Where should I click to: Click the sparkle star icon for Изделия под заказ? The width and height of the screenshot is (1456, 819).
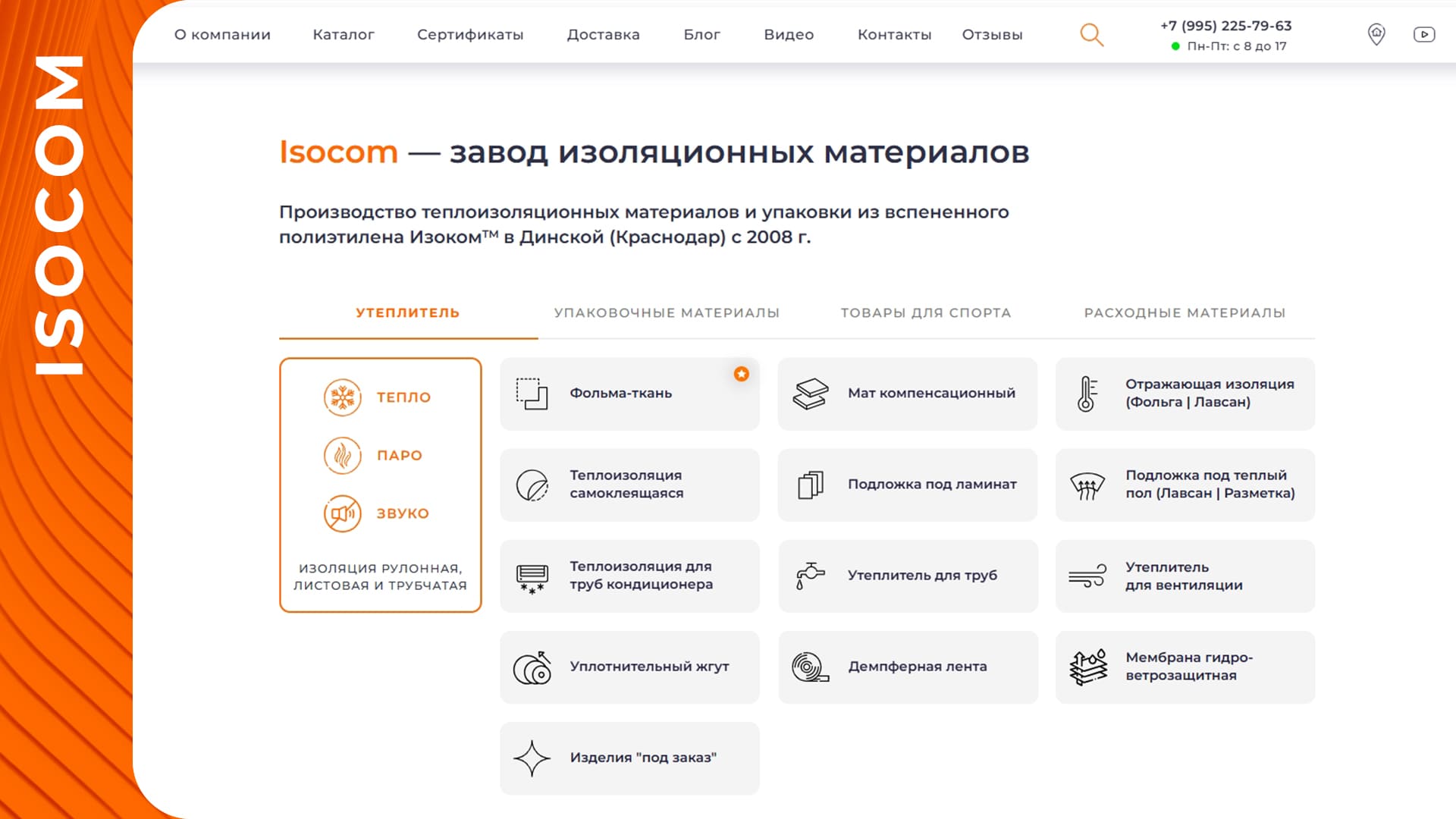pos(532,758)
